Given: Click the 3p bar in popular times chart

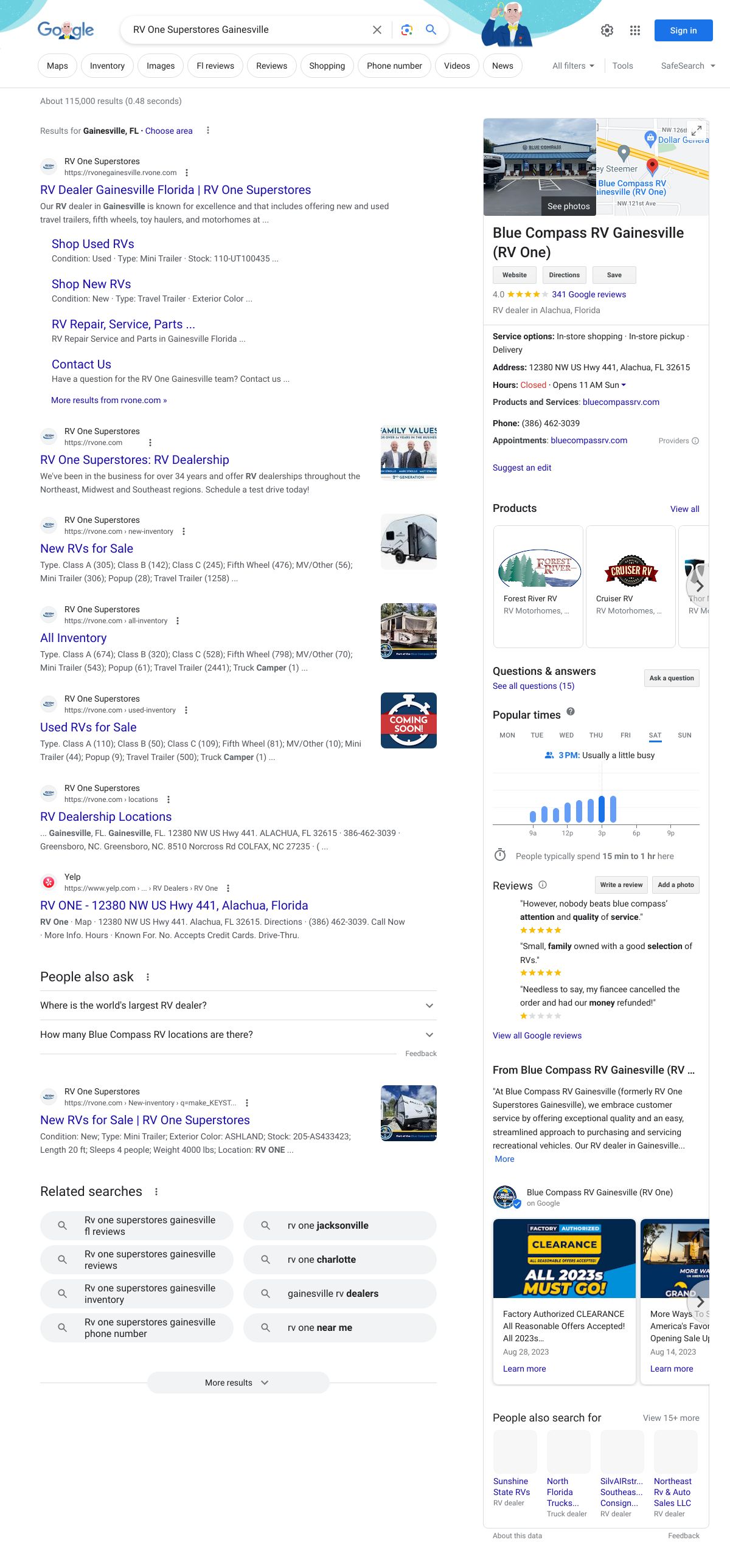Looking at the screenshot, I should point(602,809).
